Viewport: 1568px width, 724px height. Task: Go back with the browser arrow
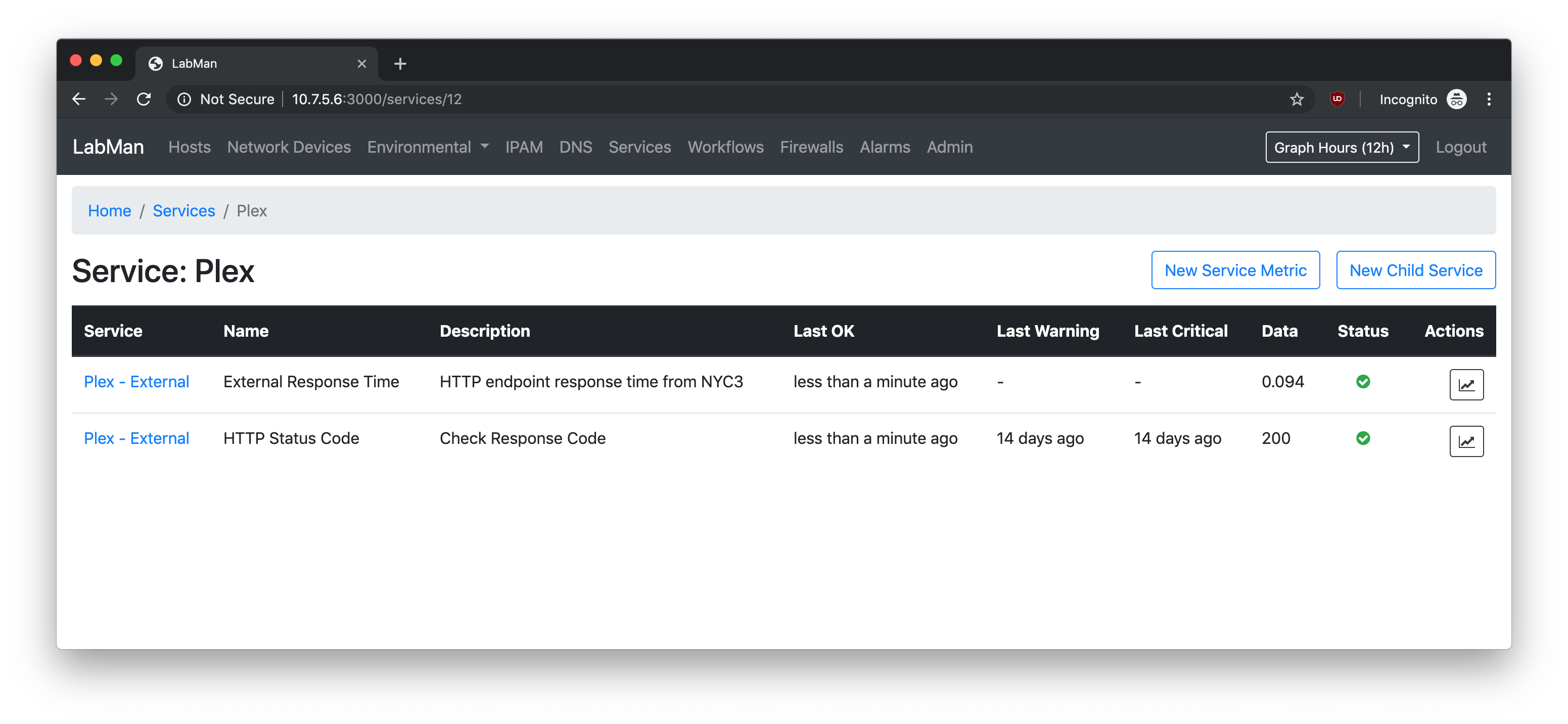(x=79, y=99)
